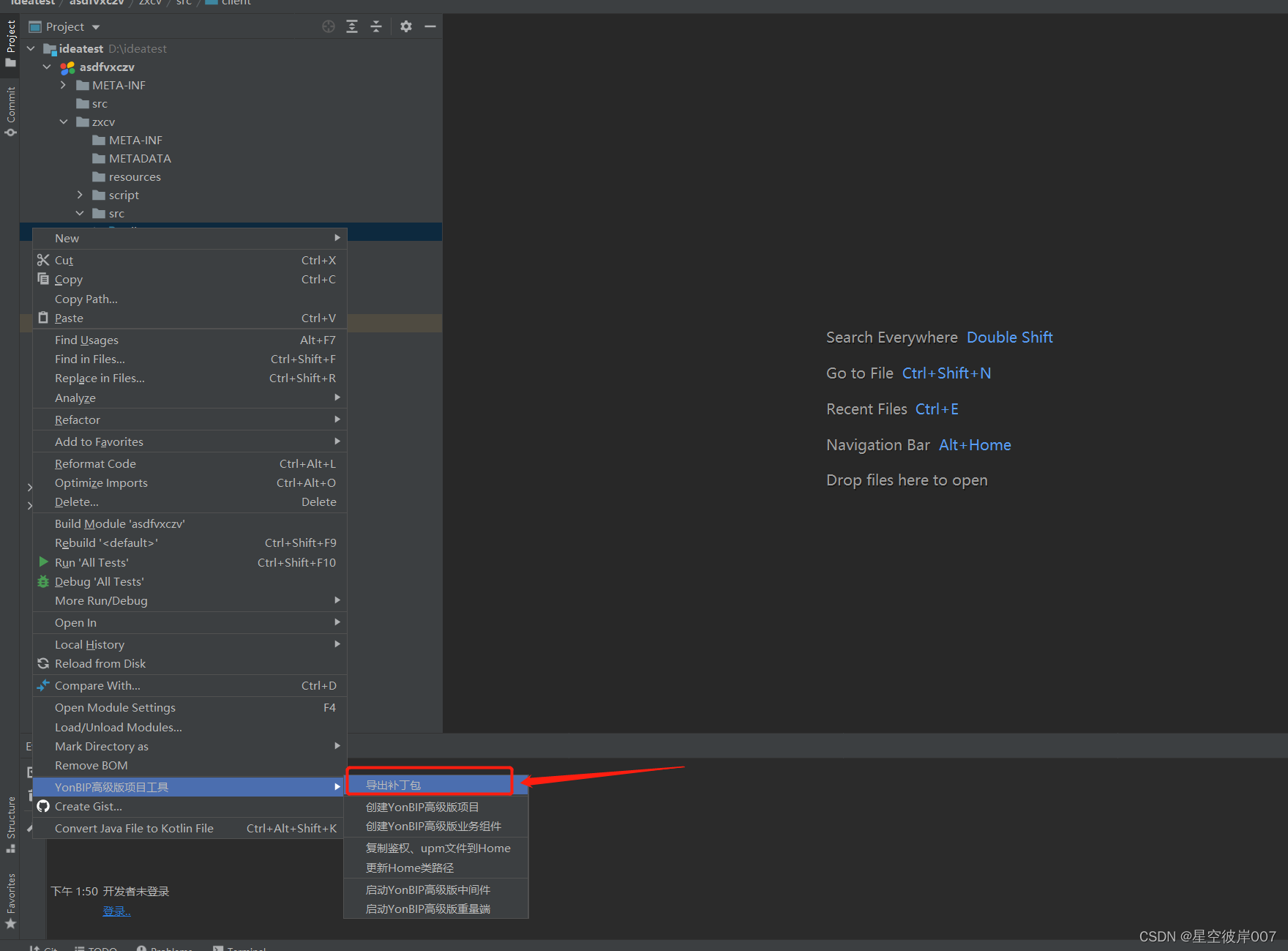1288x951 pixels.
Task: Open the Analyze submenu
Action: tap(190, 398)
